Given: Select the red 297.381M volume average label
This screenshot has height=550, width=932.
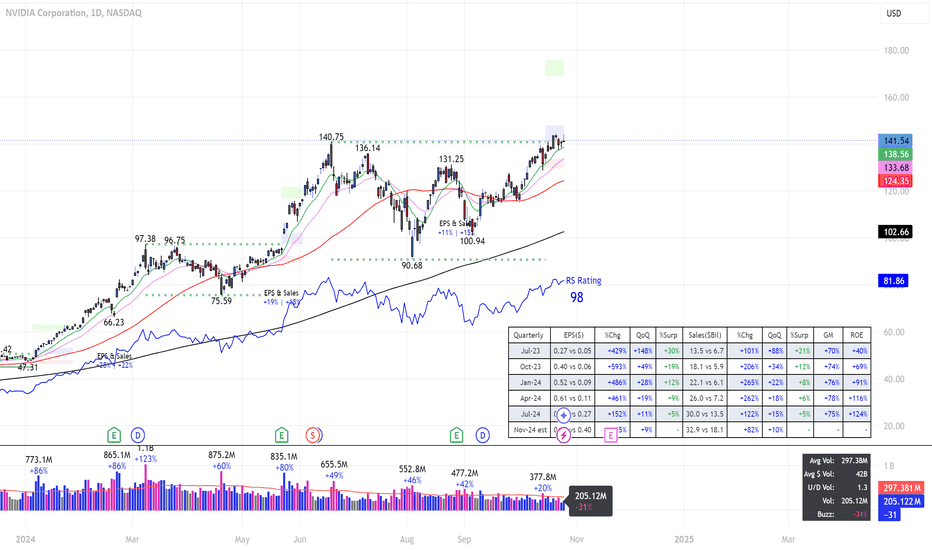Looking at the screenshot, I should point(901,488).
